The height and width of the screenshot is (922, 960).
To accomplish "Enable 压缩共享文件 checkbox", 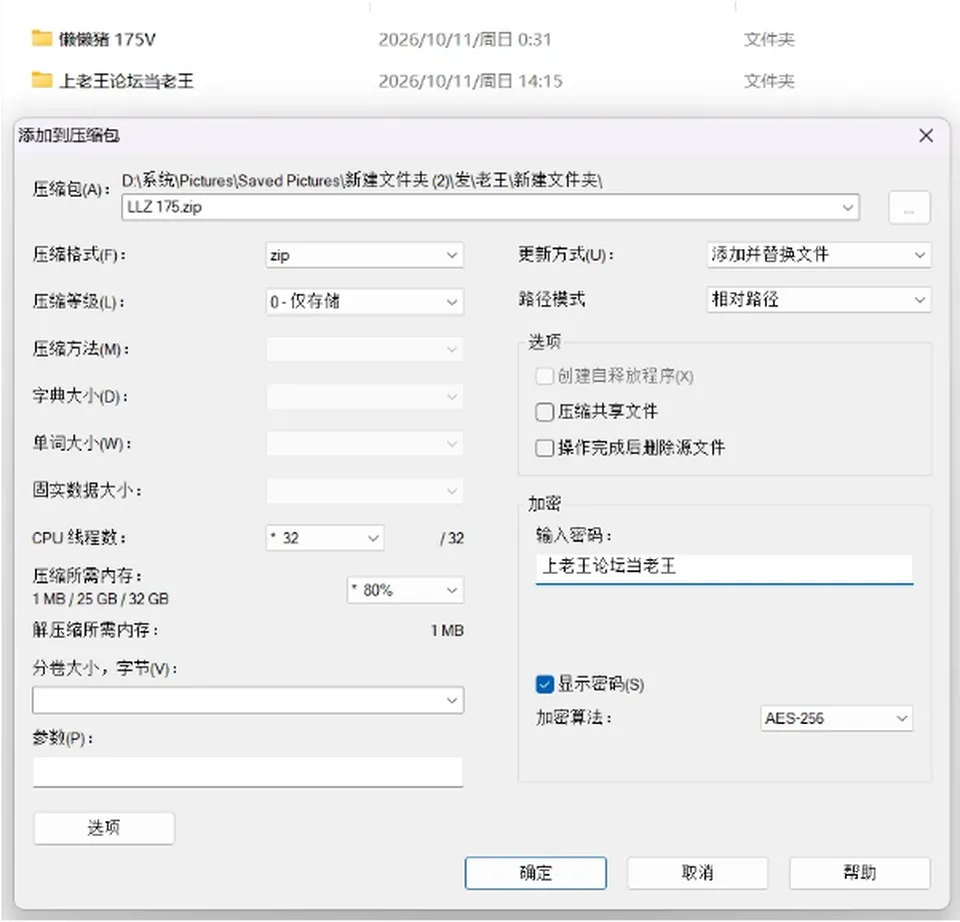I will pos(544,412).
